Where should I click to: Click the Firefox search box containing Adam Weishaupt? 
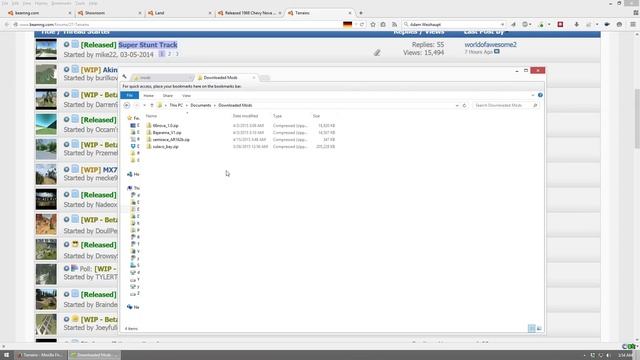(x=454, y=24)
